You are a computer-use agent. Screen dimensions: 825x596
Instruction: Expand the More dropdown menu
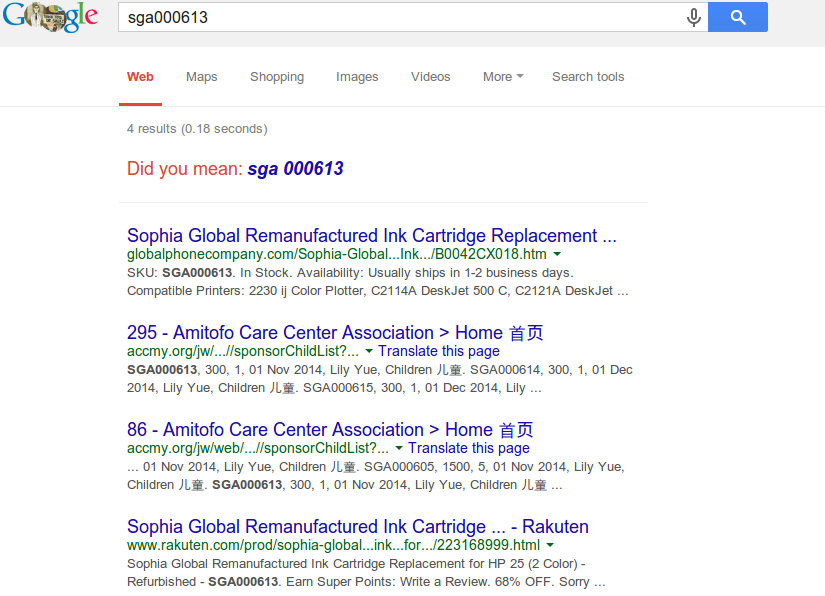(x=503, y=77)
